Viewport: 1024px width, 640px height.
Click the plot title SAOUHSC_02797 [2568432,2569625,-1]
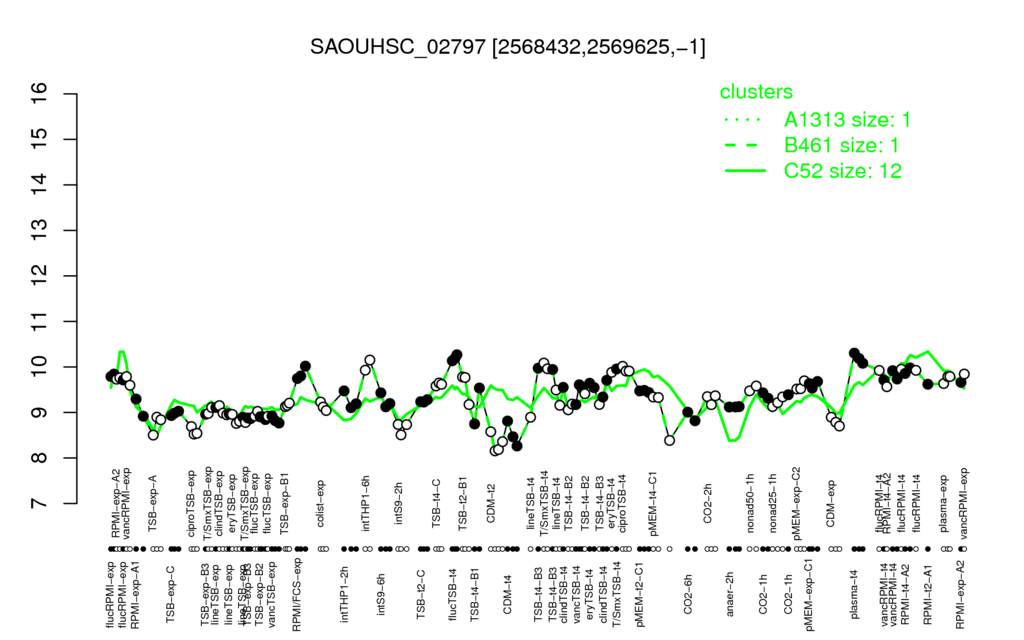[507, 47]
